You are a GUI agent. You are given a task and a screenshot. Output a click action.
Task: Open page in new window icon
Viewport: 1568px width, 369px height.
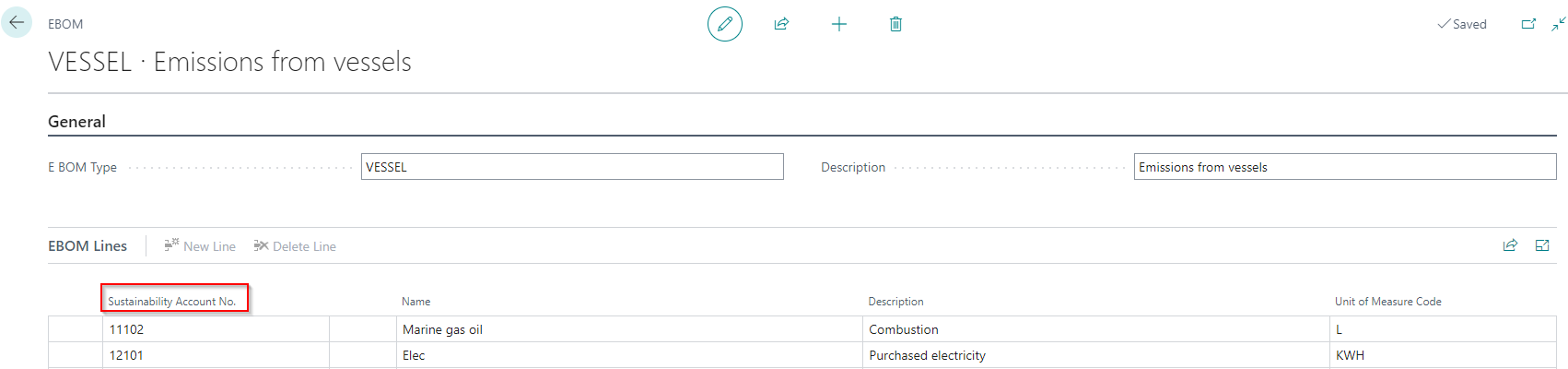tap(1528, 24)
